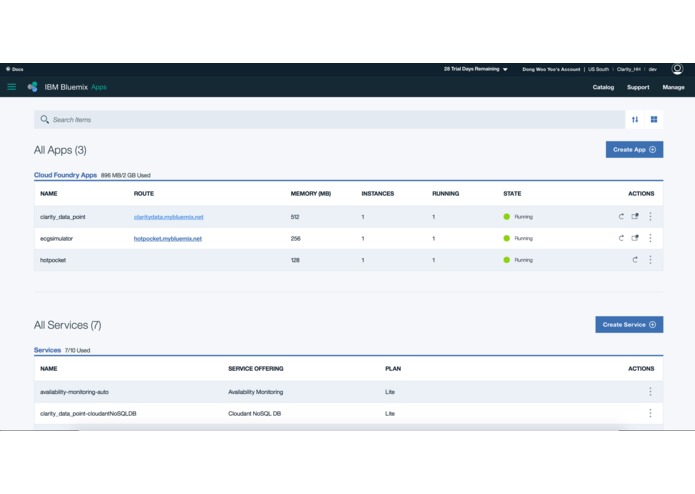Open more actions for hotpocket

(x=650, y=260)
